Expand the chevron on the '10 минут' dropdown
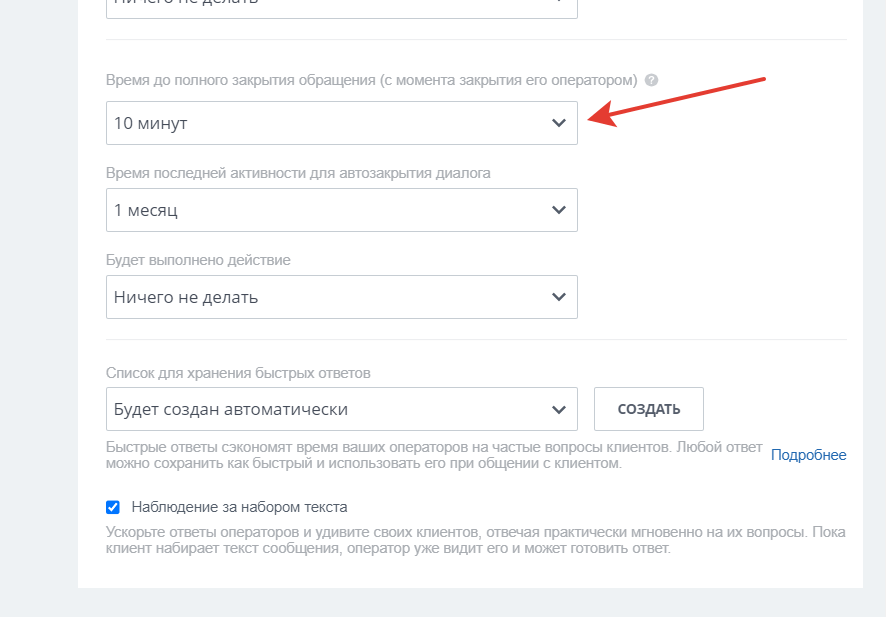Image resolution: width=886 pixels, height=617 pixels. click(559, 123)
